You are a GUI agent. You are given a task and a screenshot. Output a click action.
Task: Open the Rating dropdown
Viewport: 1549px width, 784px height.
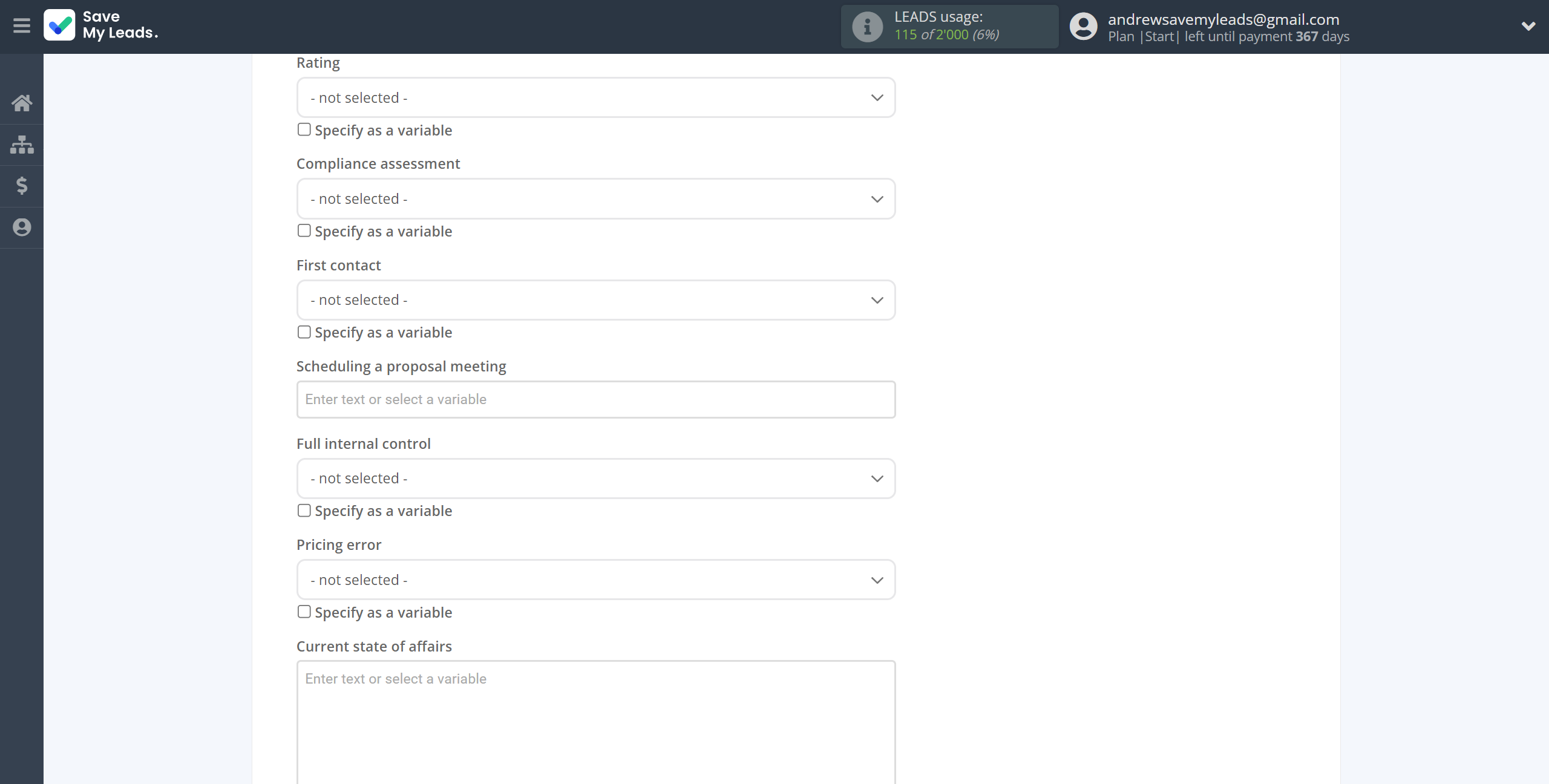tap(596, 97)
